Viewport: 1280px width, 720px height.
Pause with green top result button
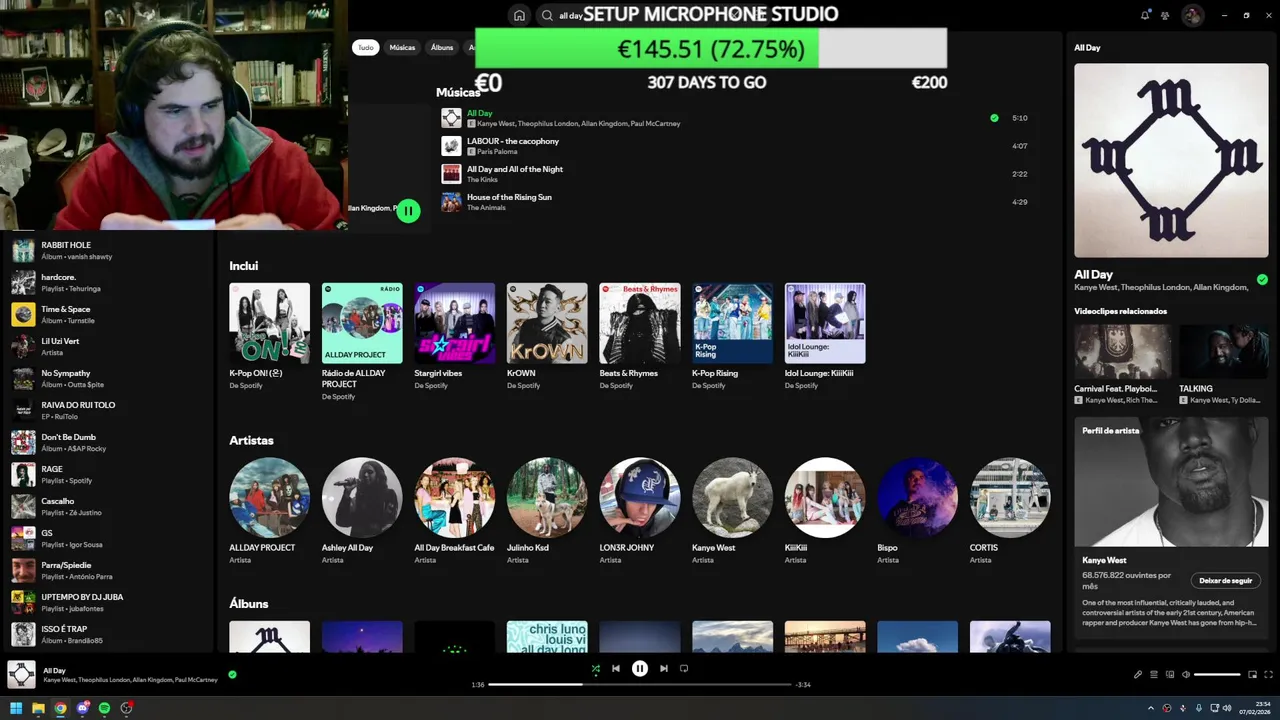coord(408,211)
